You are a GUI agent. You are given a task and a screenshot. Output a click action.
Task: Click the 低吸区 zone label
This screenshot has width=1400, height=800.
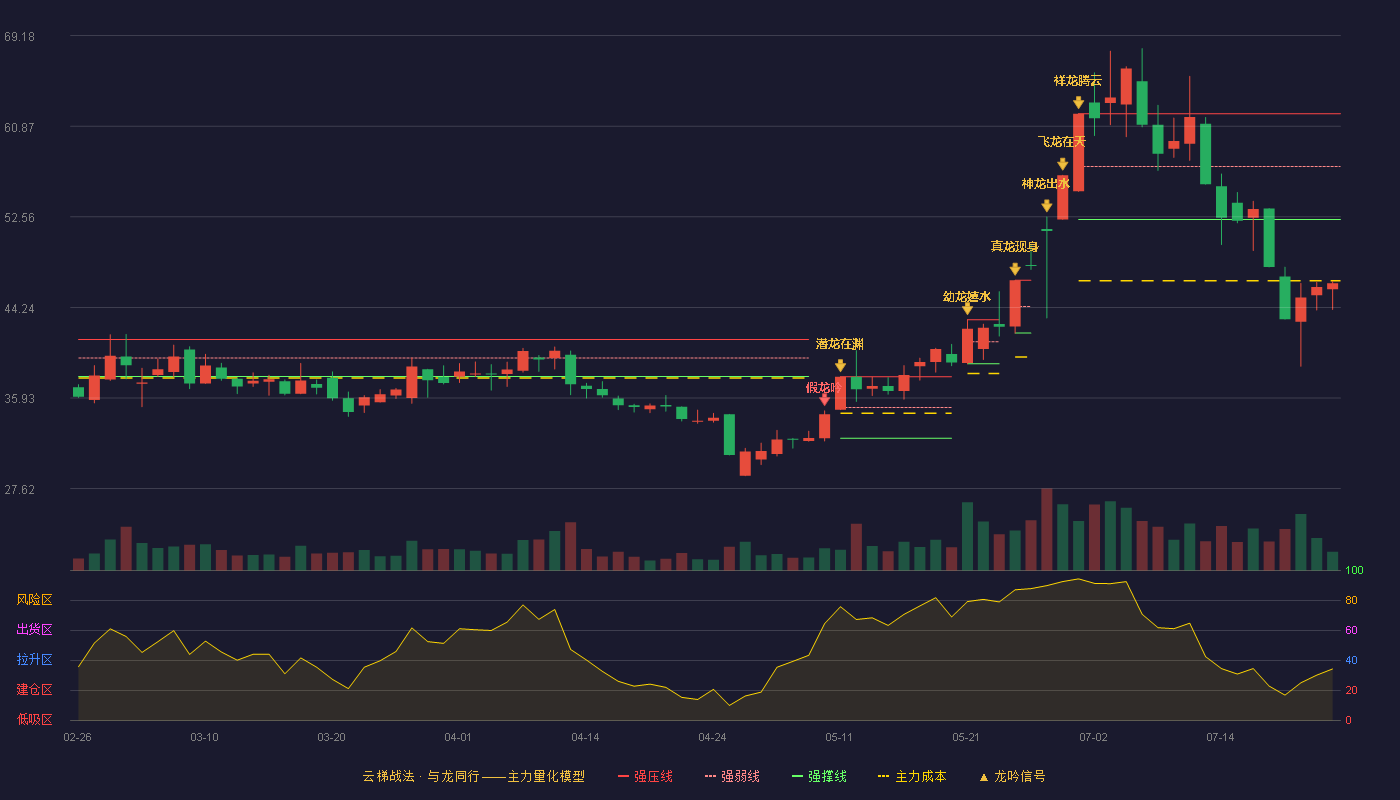tap(34, 720)
